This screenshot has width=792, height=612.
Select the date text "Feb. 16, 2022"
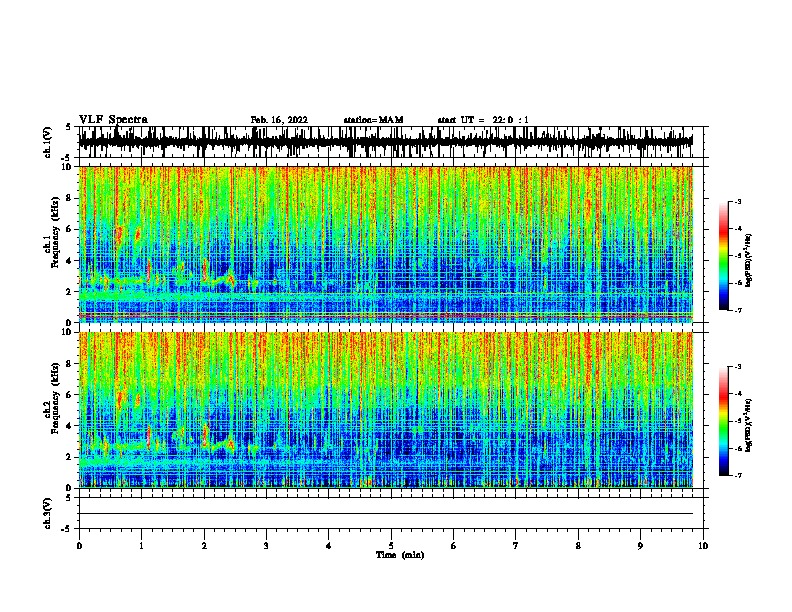[x=279, y=120]
